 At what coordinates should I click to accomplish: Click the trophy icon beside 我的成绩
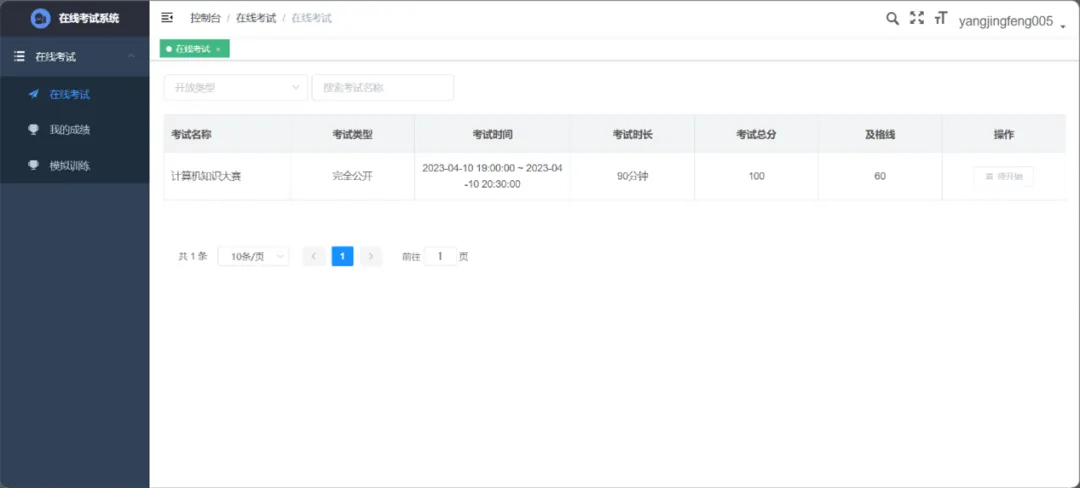(33, 129)
